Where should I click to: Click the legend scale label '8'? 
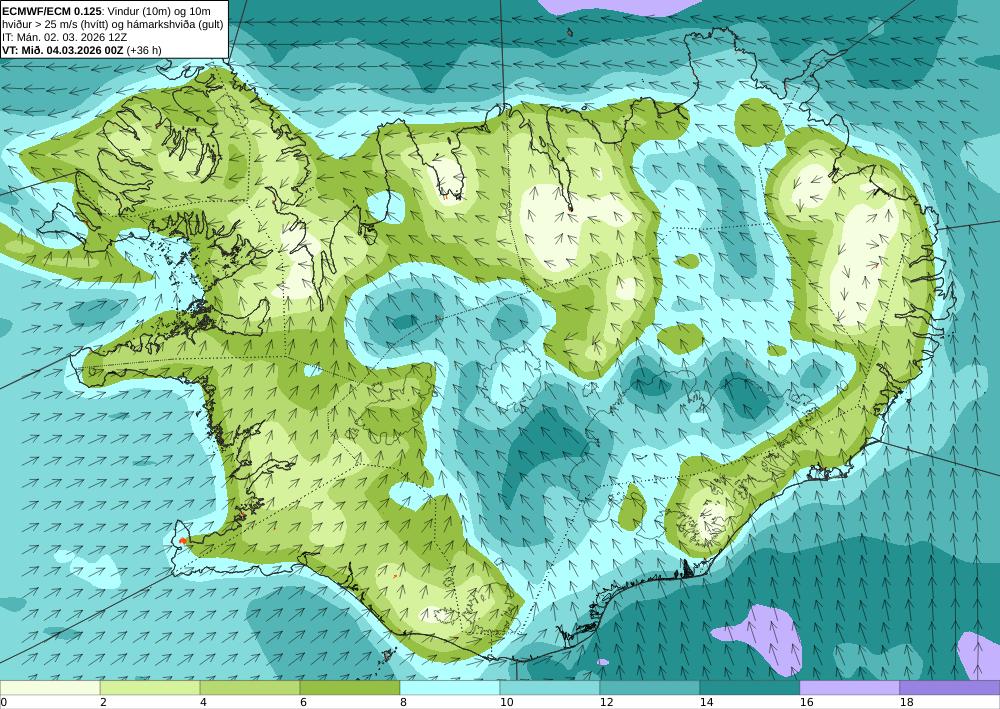403,702
